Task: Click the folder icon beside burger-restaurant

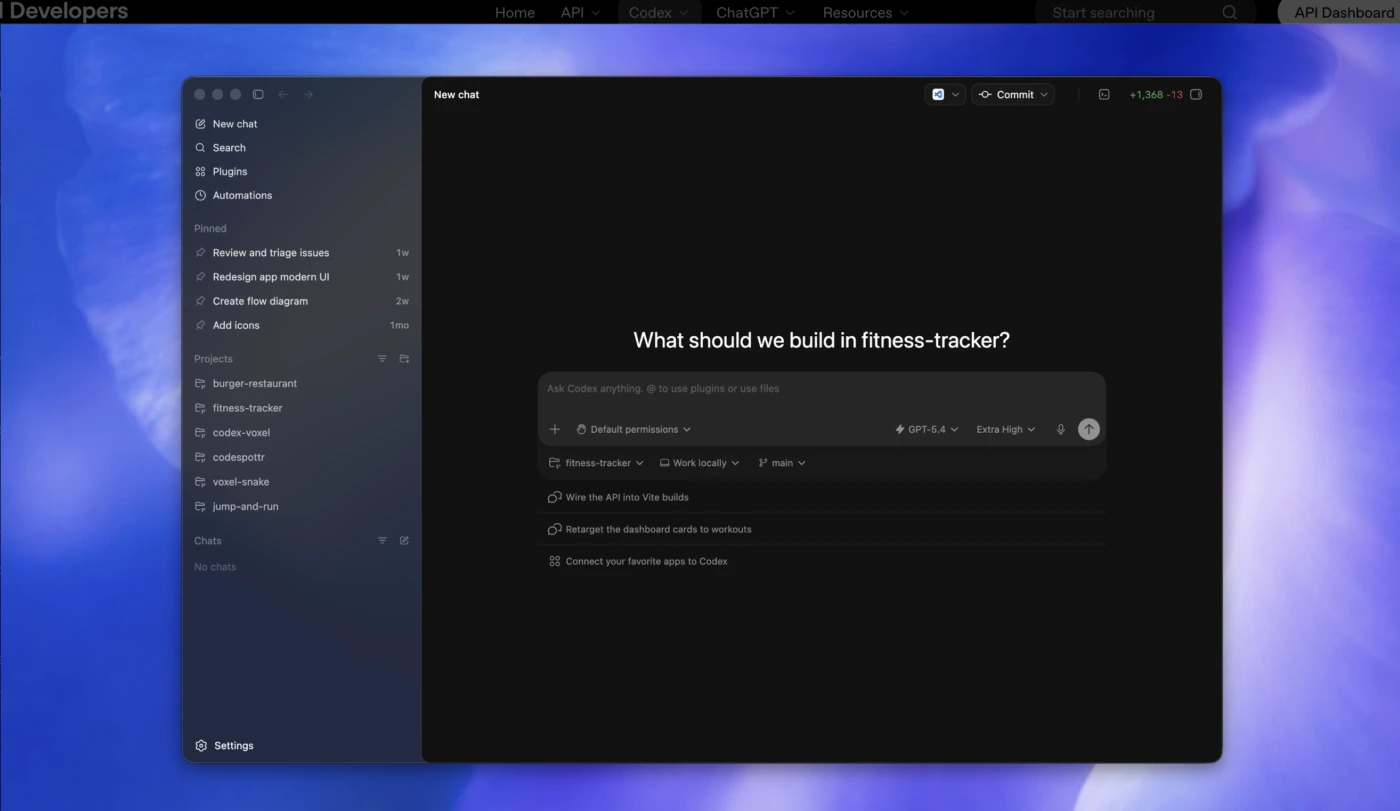Action: (200, 384)
